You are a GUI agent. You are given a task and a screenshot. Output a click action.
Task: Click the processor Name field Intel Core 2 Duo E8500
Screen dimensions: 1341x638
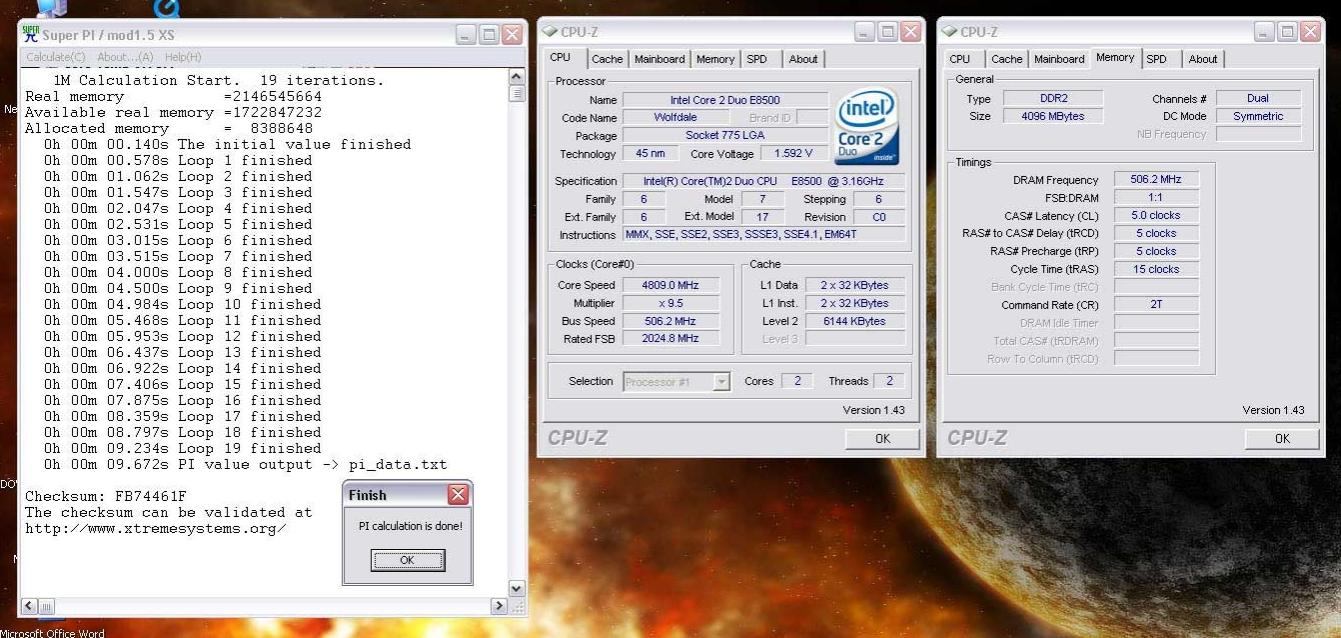725,100
